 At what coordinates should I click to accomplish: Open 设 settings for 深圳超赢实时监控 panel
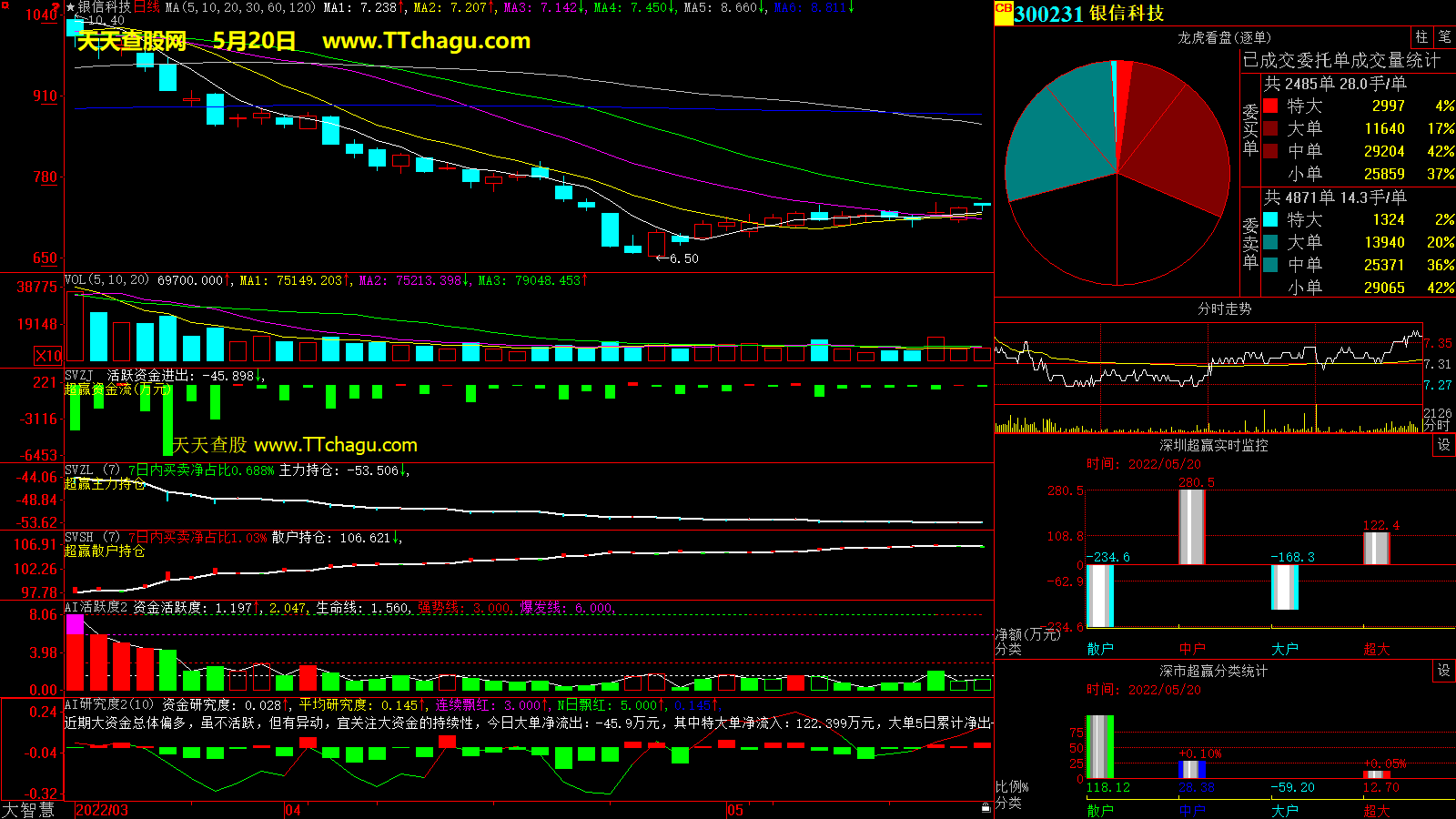1443,445
